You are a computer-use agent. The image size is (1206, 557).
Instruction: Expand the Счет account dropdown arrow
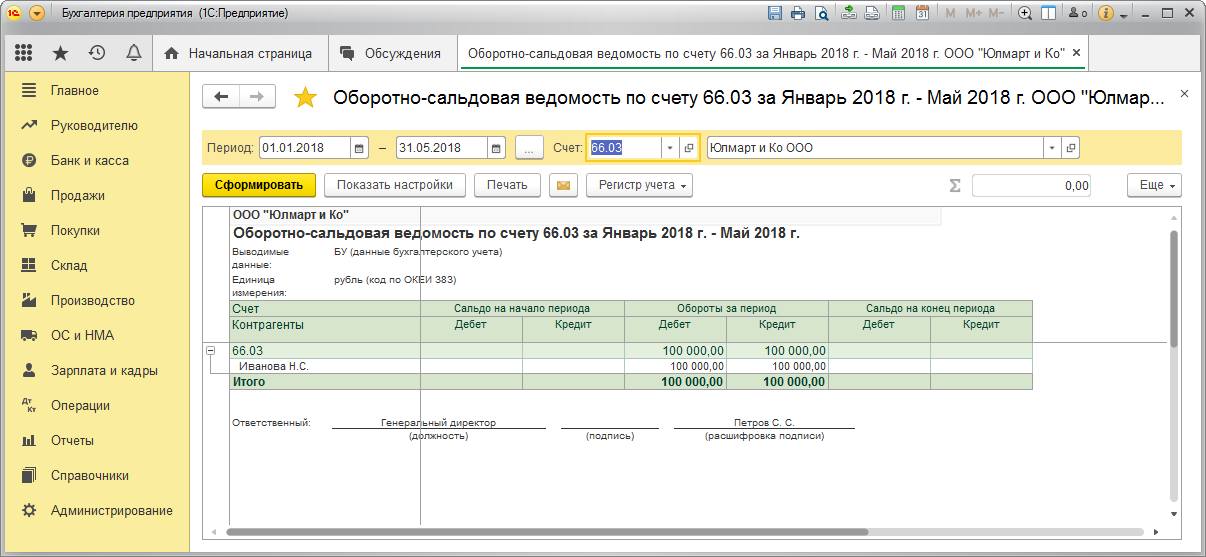click(x=670, y=148)
